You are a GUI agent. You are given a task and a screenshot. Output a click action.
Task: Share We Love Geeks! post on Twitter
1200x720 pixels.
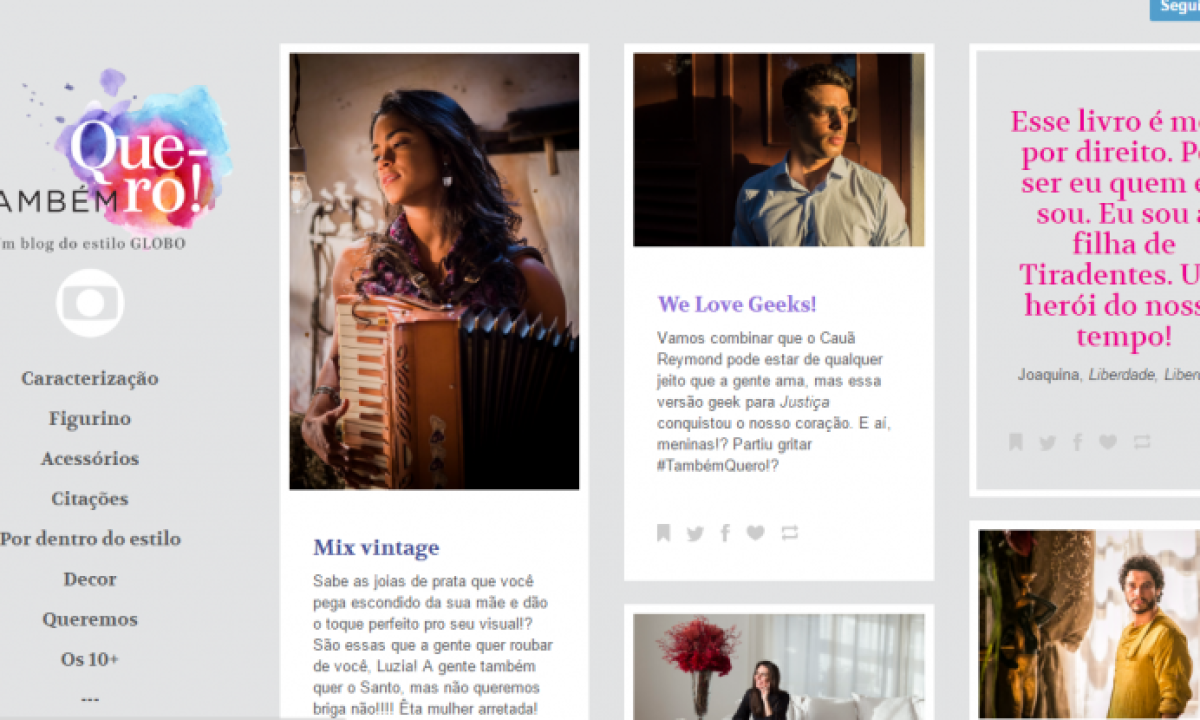695,534
